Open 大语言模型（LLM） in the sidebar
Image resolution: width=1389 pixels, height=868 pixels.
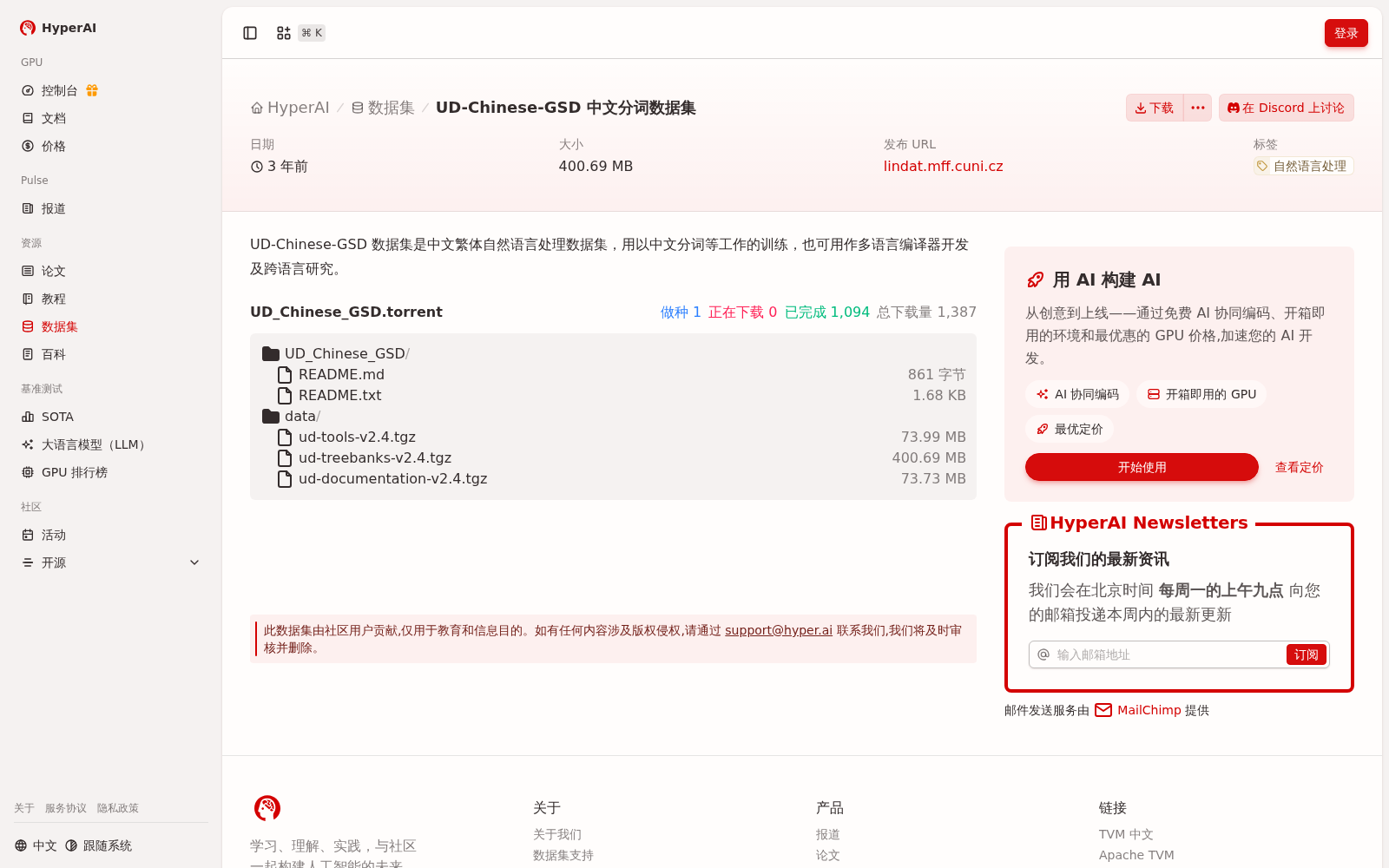tap(111, 444)
